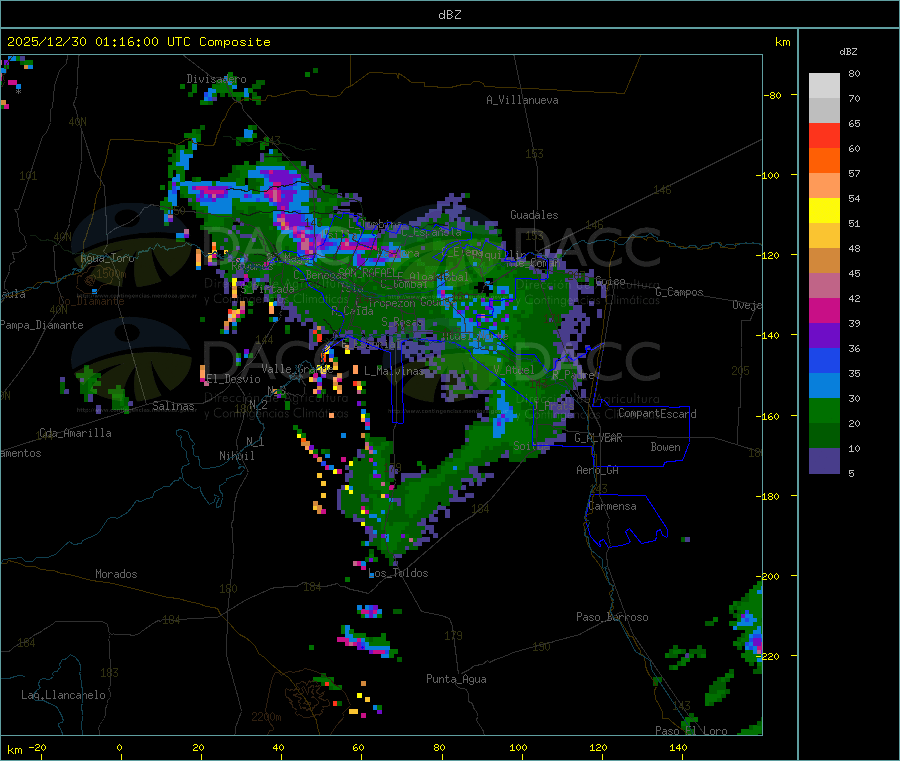Image resolution: width=900 pixels, height=761 pixels.
Task: Click the 'Los_Toldos' map label
Action: (x=398, y=573)
